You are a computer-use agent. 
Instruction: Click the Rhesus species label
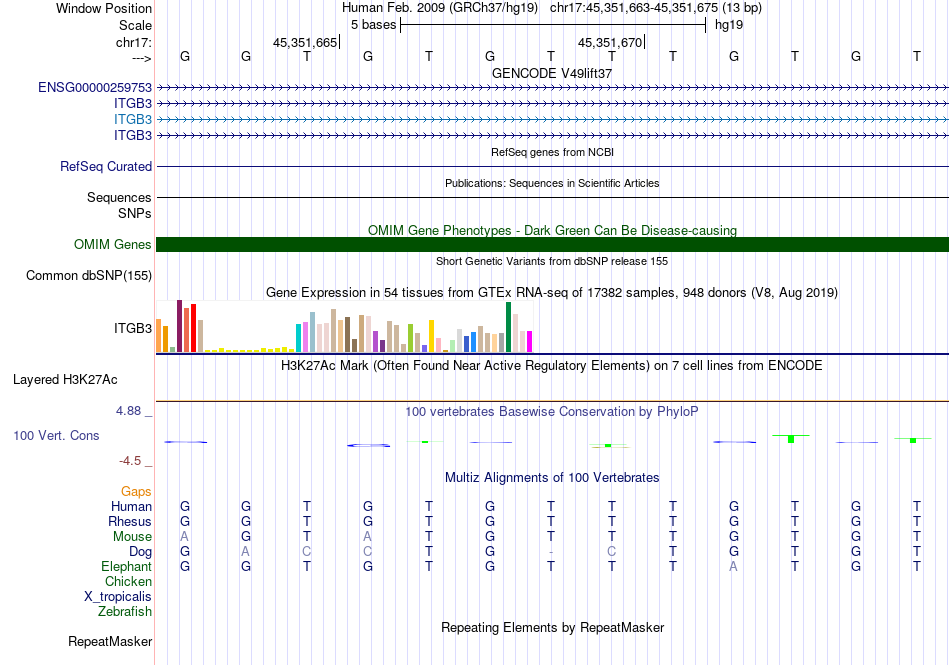tap(130, 522)
